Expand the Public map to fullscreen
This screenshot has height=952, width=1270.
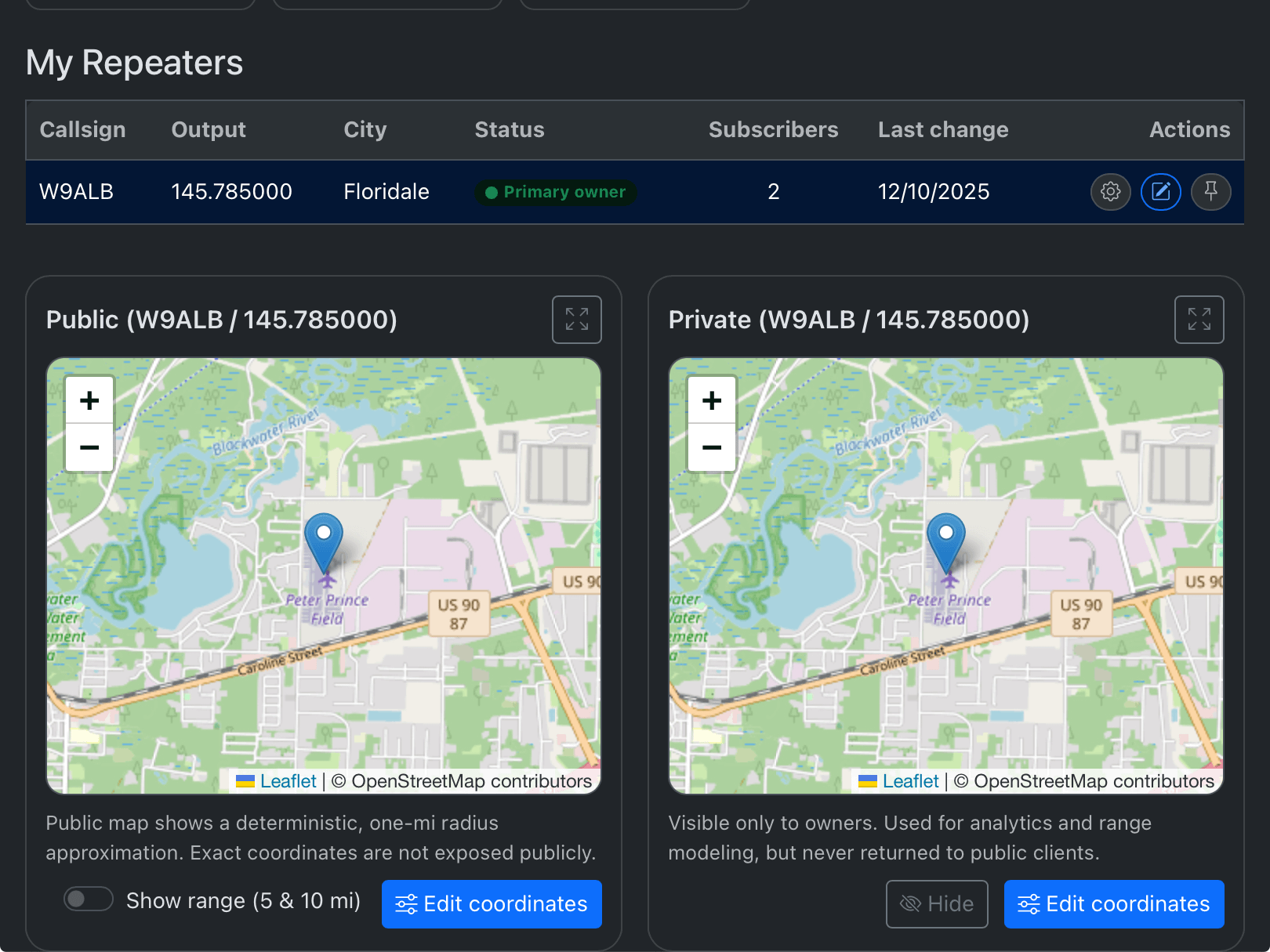576,320
